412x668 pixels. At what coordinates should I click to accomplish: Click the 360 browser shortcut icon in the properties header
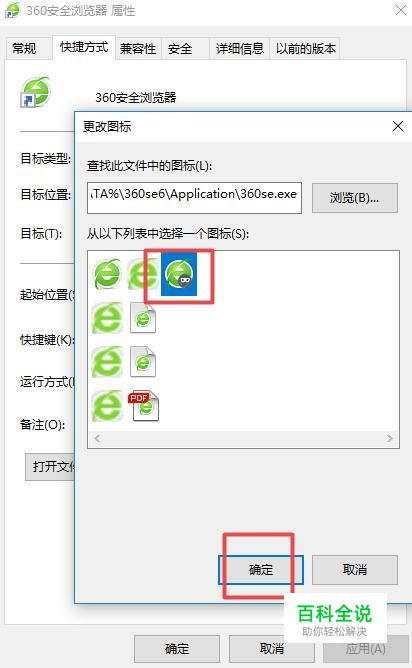[x=35, y=92]
